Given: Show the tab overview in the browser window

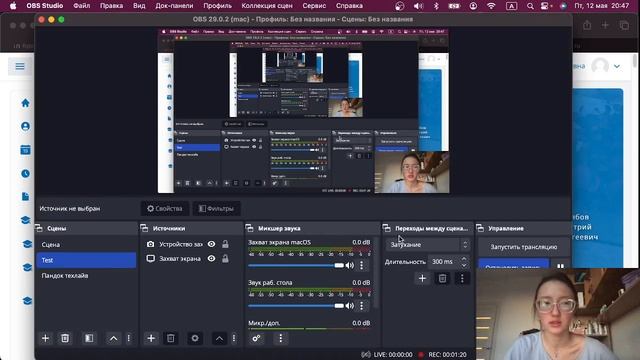Looking at the screenshot, I should [624, 25].
